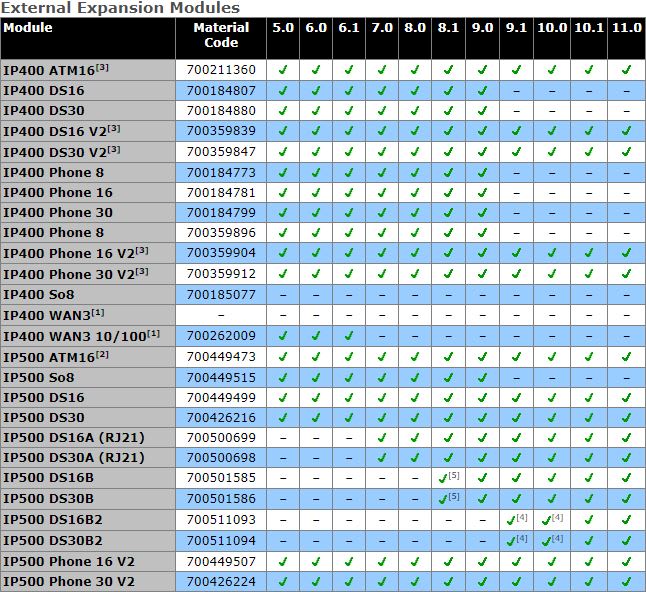Click IP400 DS30 checkmark under 9.0

pos(482,110)
